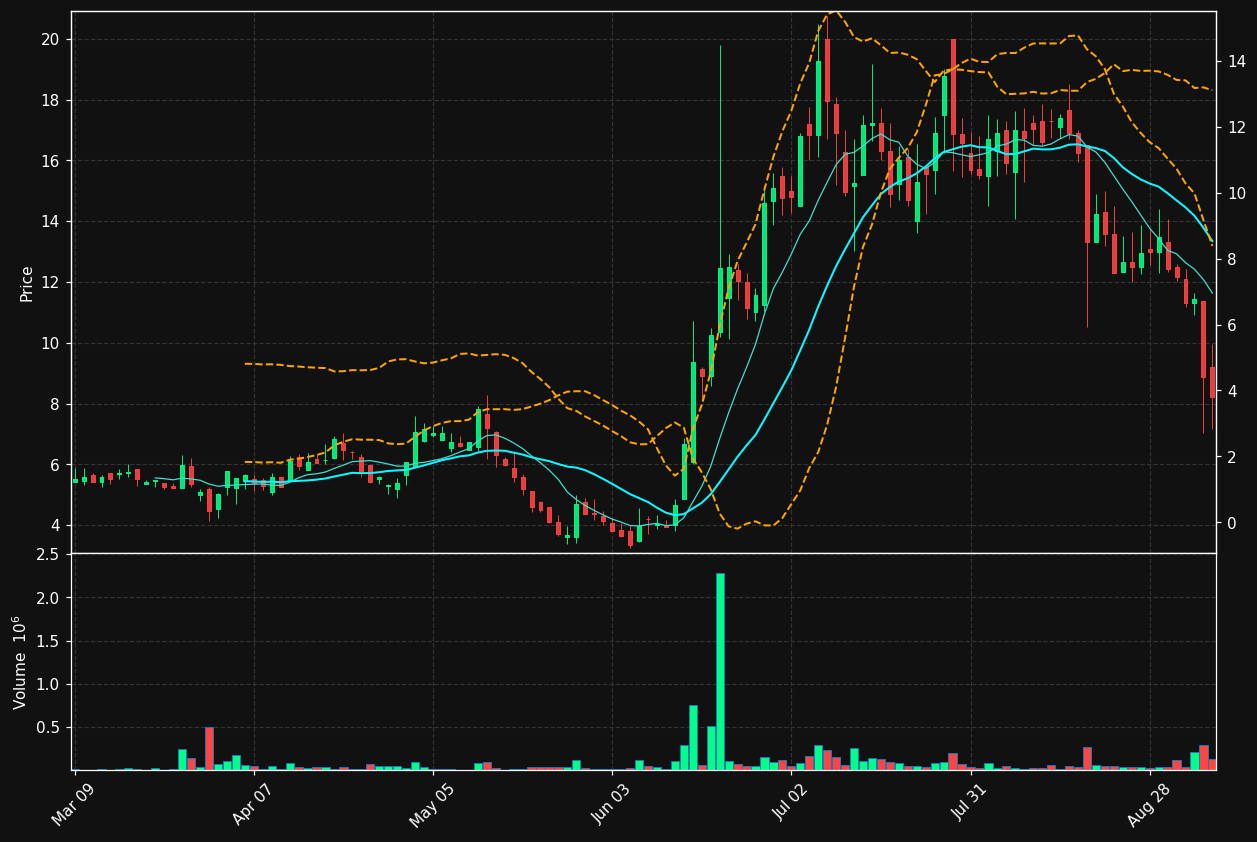Click the 12 tick on the Price axis

[50, 283]
